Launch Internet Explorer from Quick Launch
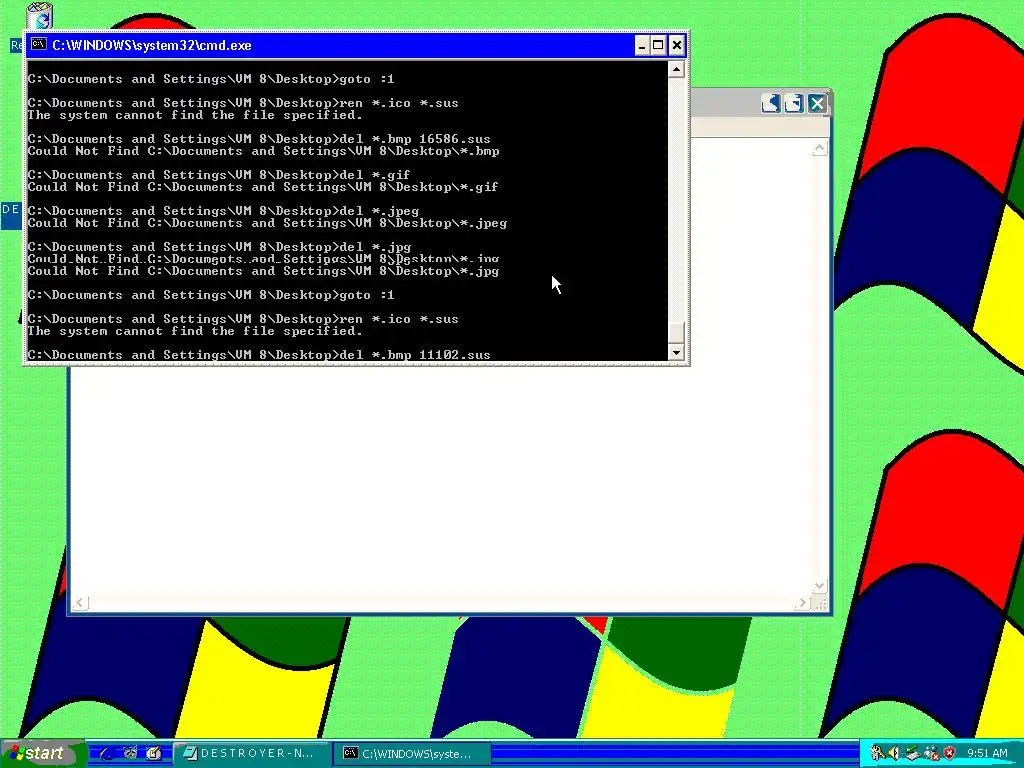The width and height of the screenshot is (1024, 768). point(106,753)
